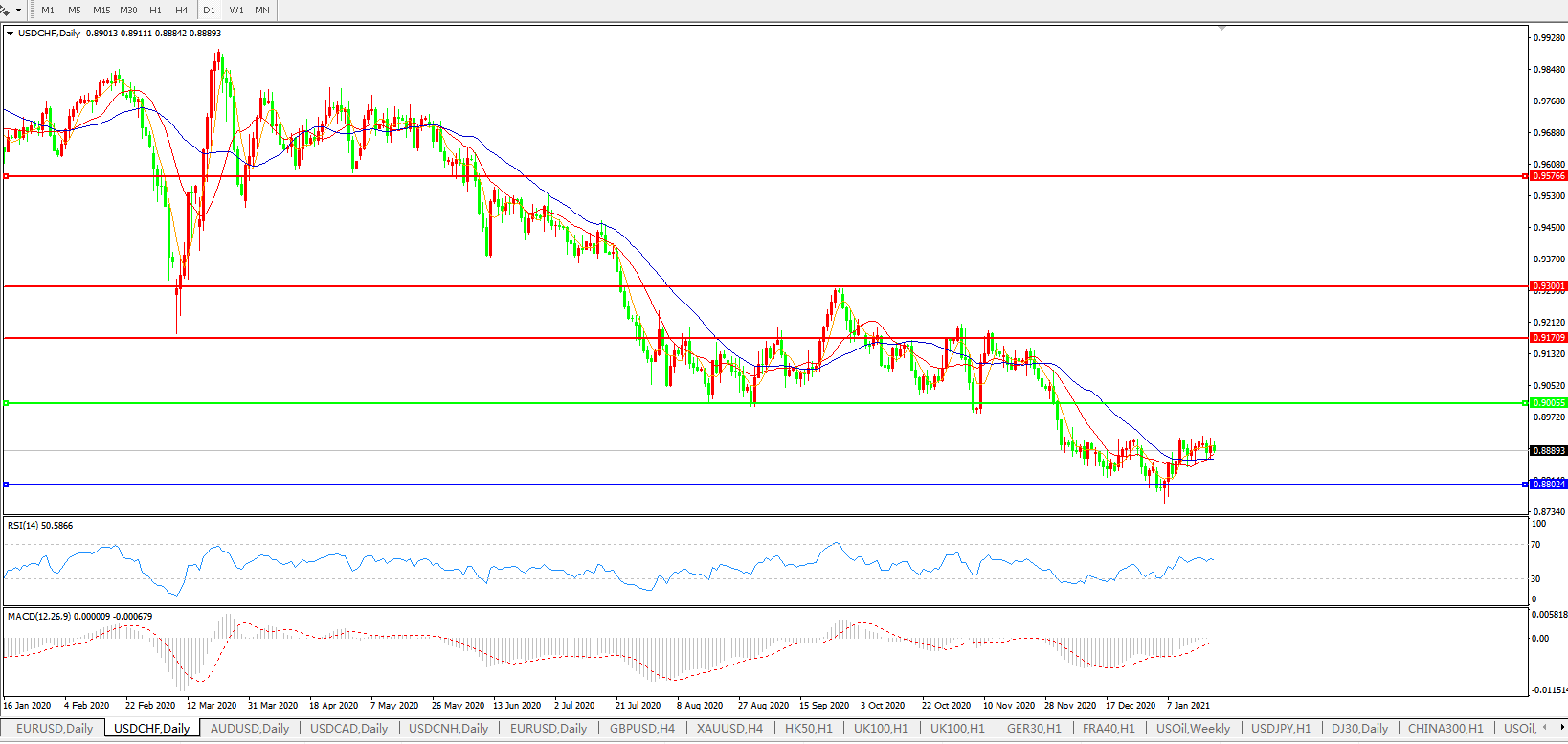Enable the H4 timeframe button
Viewport: 1568px width, 744px height.
181,11
